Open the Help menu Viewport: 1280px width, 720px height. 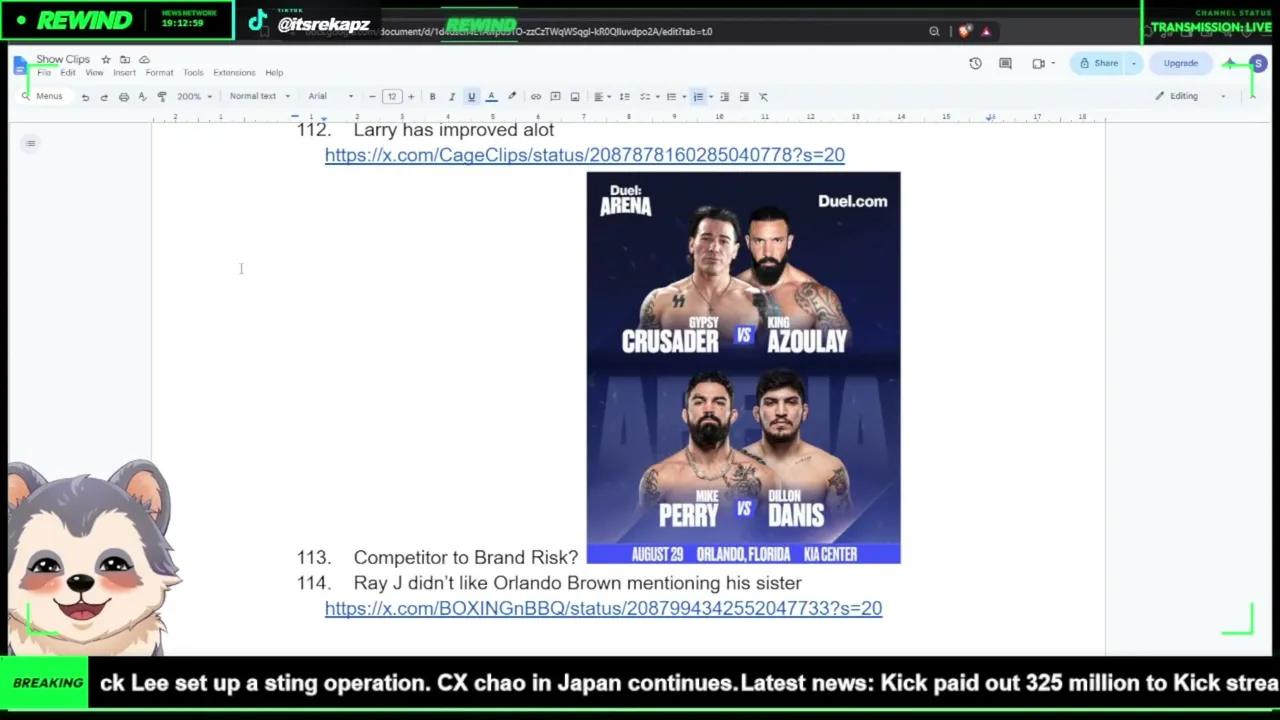[x=274, y=73]
